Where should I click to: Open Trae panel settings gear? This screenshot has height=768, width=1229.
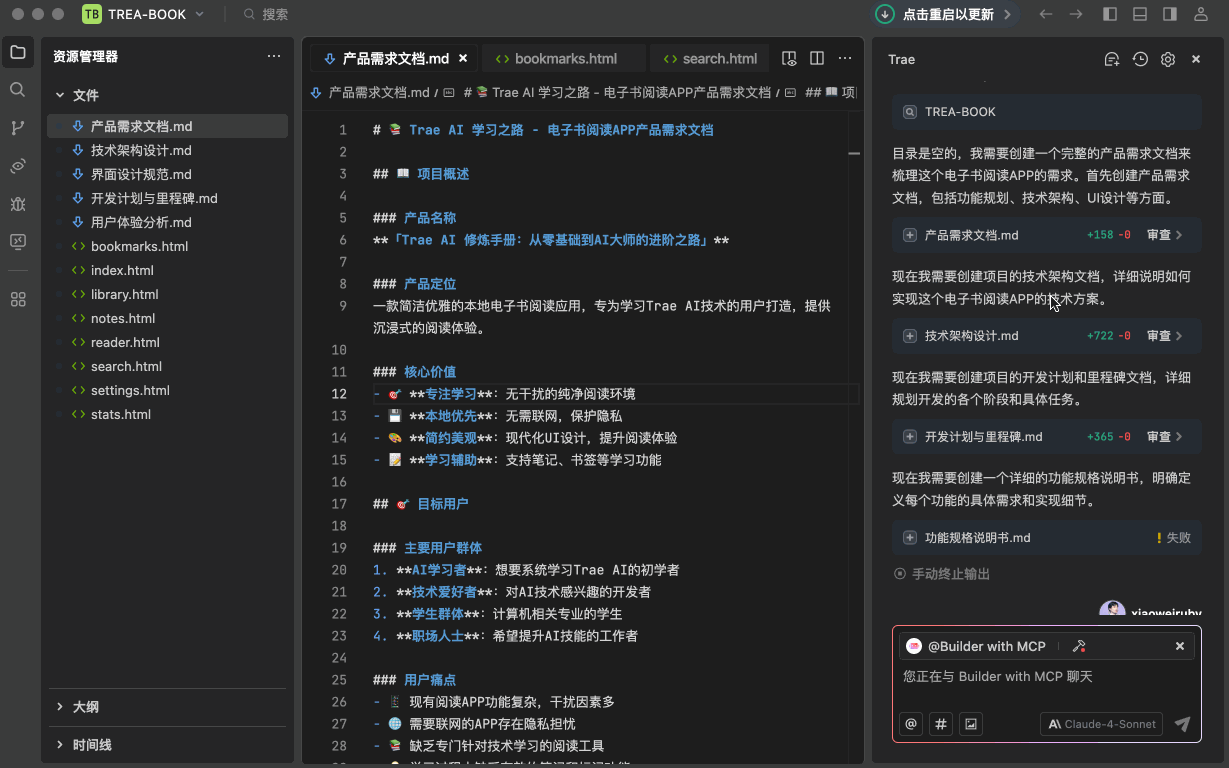(x=1168, y=59)
